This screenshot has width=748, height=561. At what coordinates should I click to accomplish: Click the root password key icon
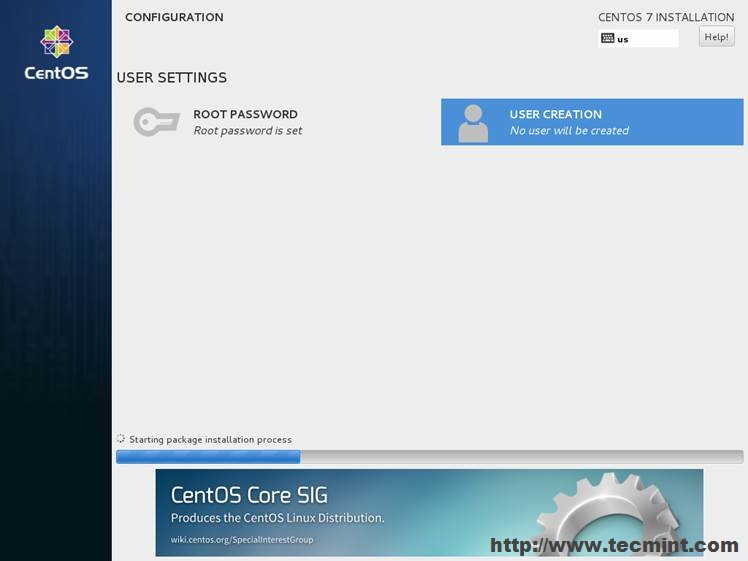point(156,122)
